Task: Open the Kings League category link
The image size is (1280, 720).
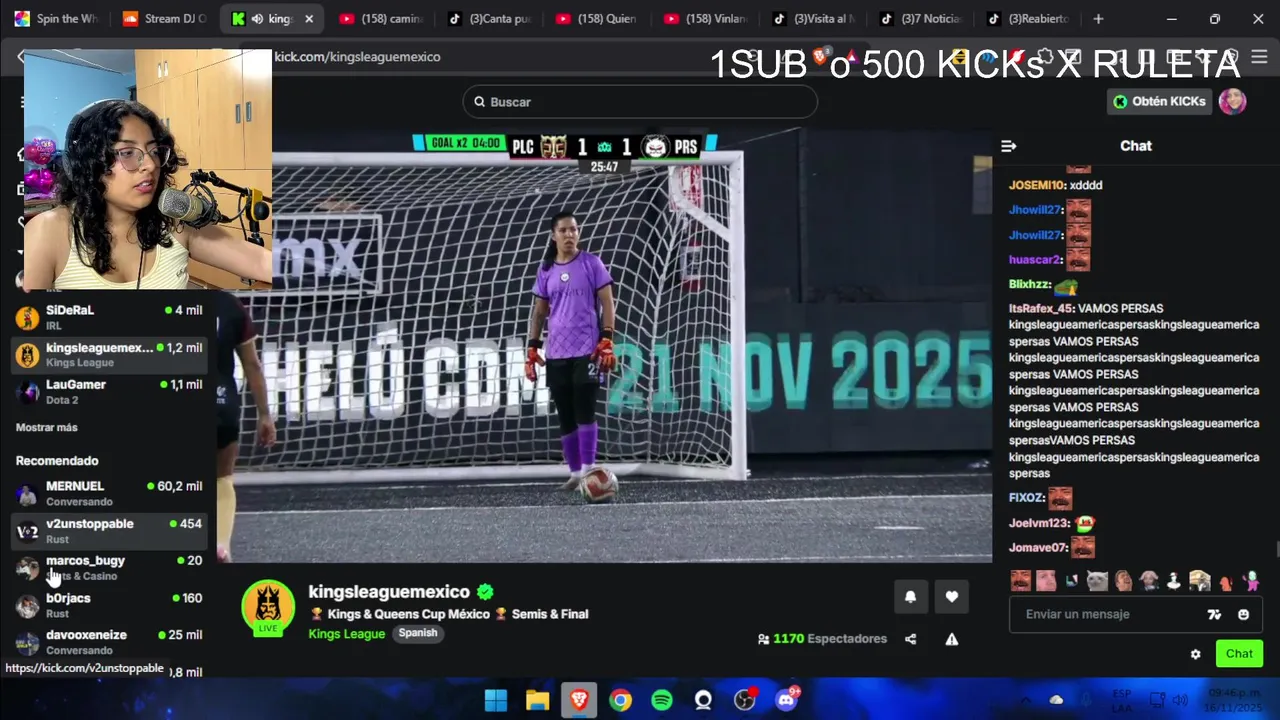Action: pyautogui.click(x=346, y=634)
